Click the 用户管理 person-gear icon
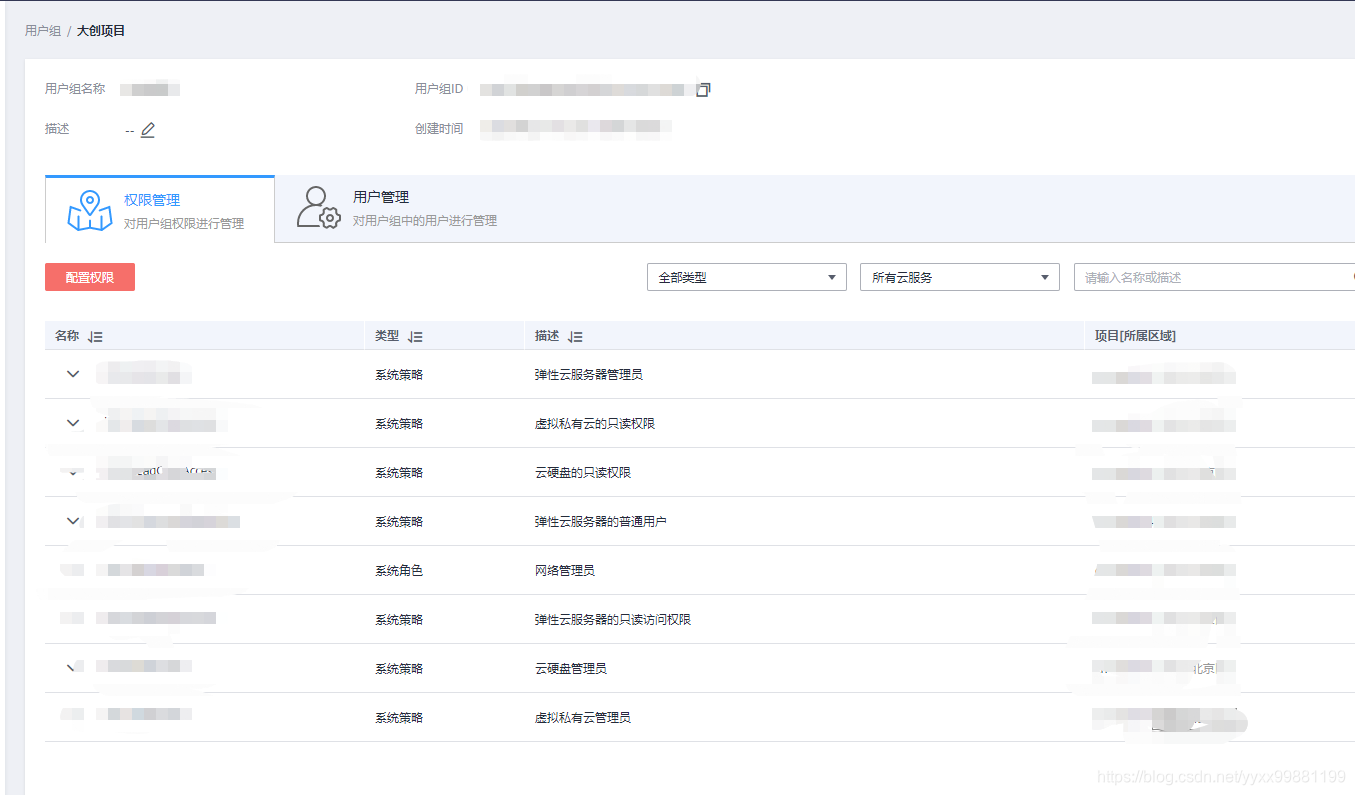Viewport: 1355px width, 795px height. [x=319, y=208]
